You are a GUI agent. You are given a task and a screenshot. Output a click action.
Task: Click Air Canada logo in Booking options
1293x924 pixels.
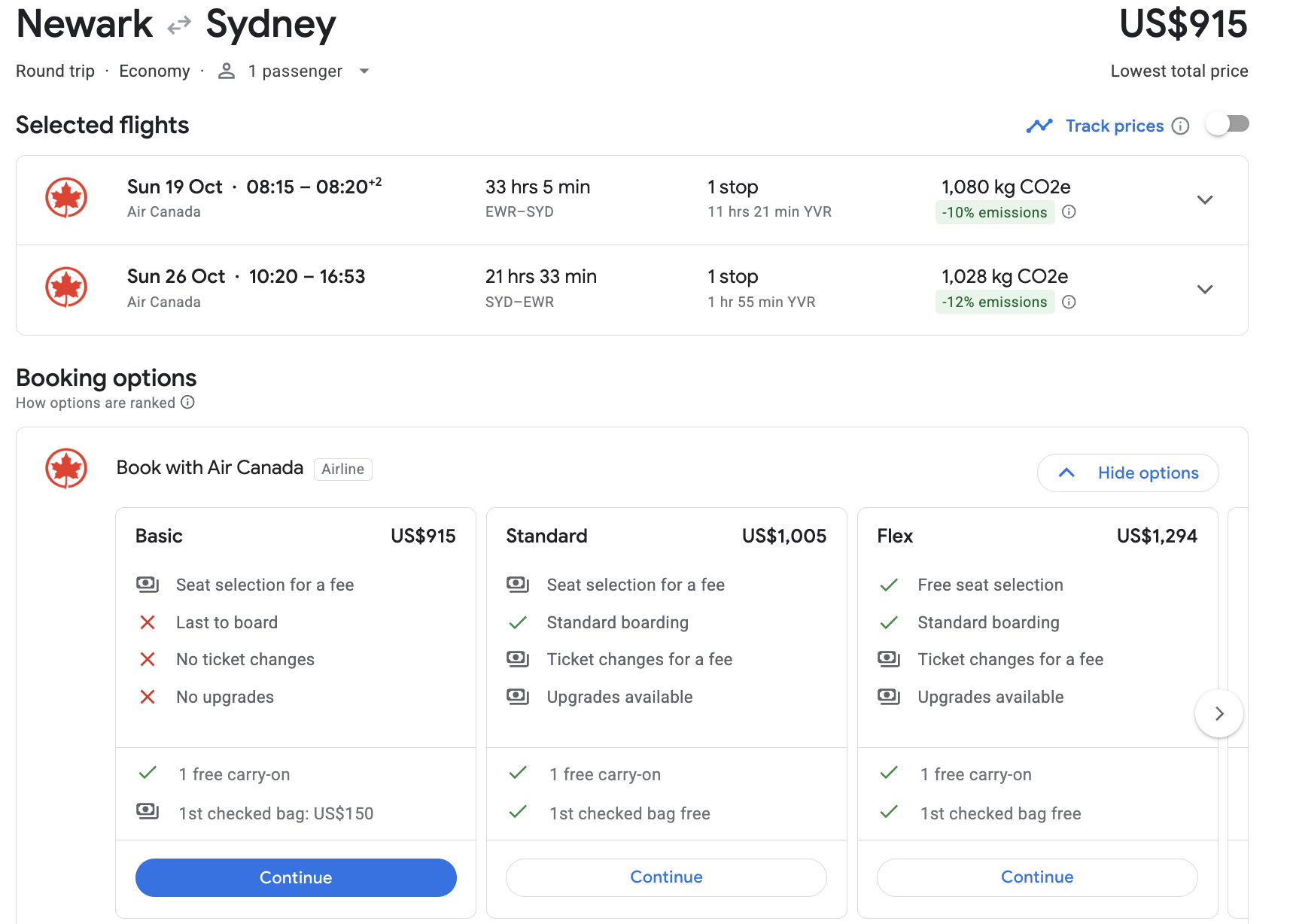coord(66,469)
